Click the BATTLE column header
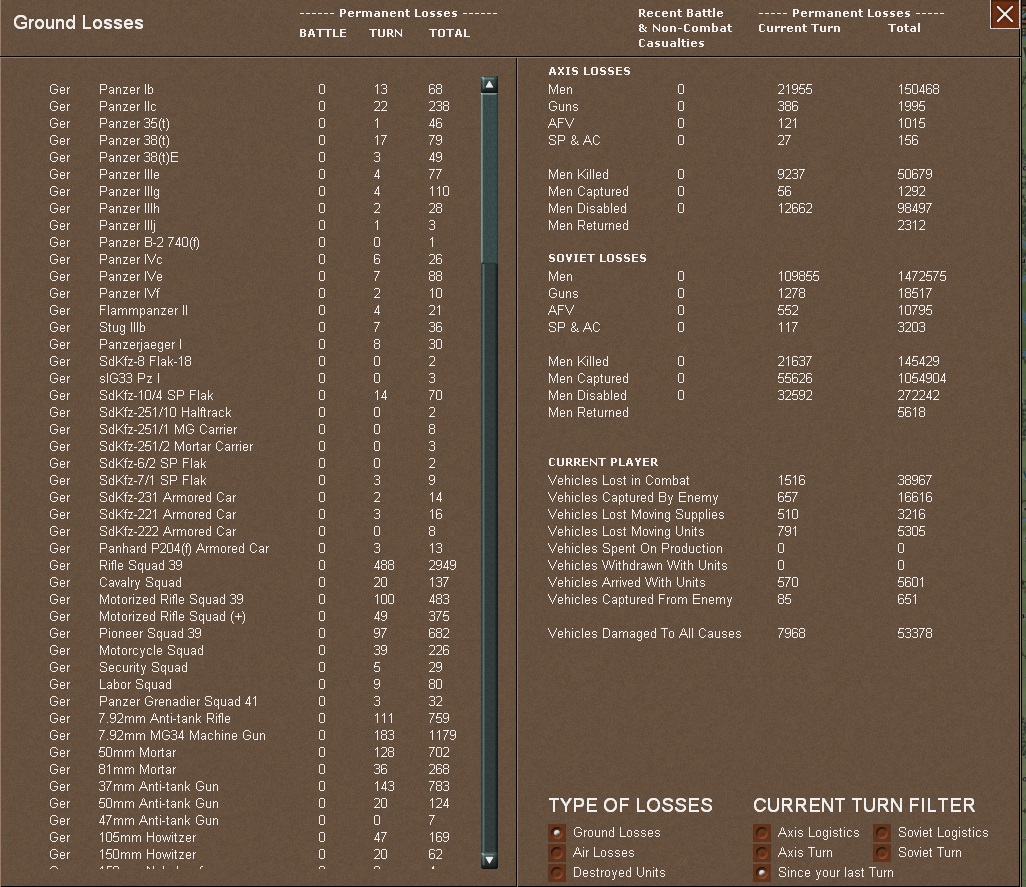This screenshot has height=887, width=1026. (323, 33)
